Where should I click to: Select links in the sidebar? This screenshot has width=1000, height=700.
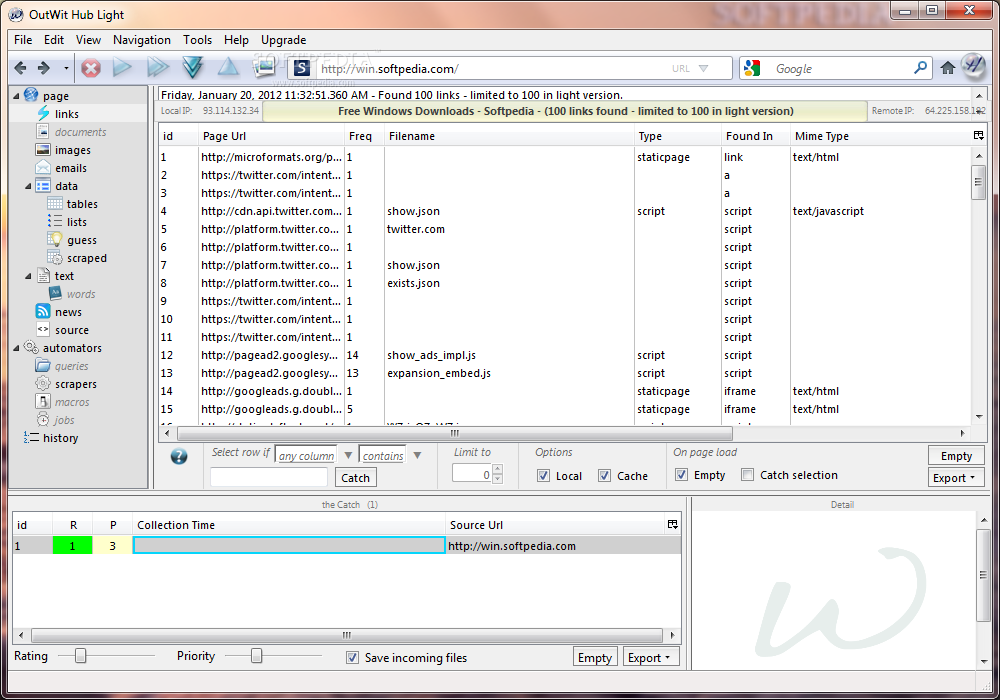(66, 114)
